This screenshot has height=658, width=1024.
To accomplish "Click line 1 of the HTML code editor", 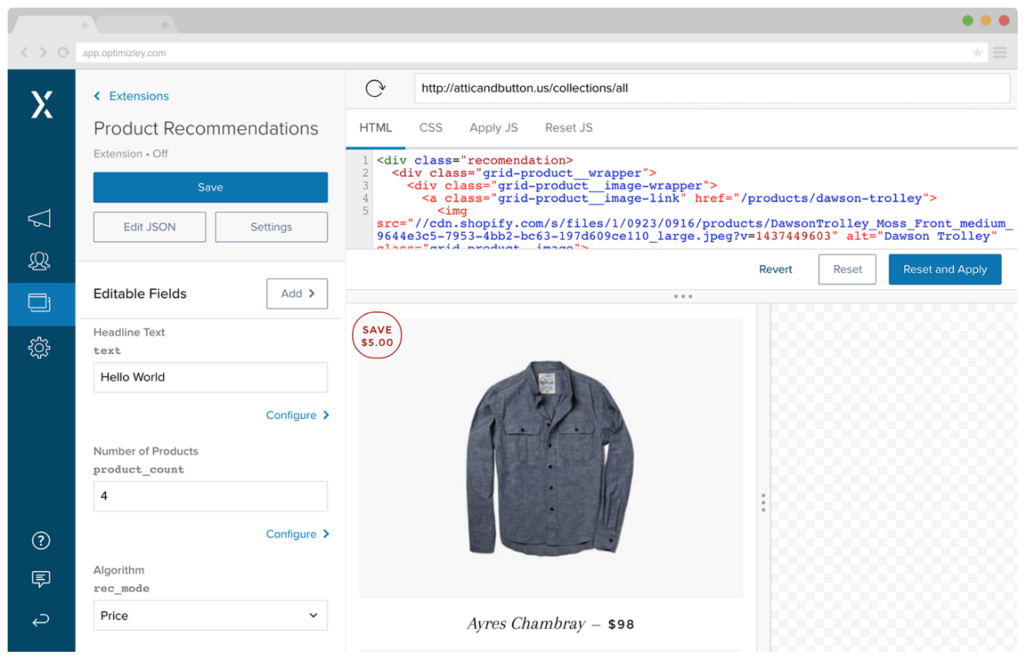I will (x=475, y=161).
